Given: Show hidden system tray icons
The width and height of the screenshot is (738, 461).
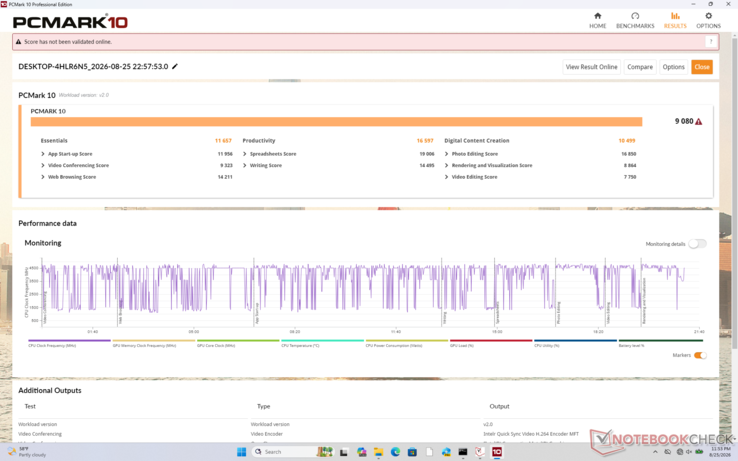Looking at the screenshot, I should pos(655,452).
